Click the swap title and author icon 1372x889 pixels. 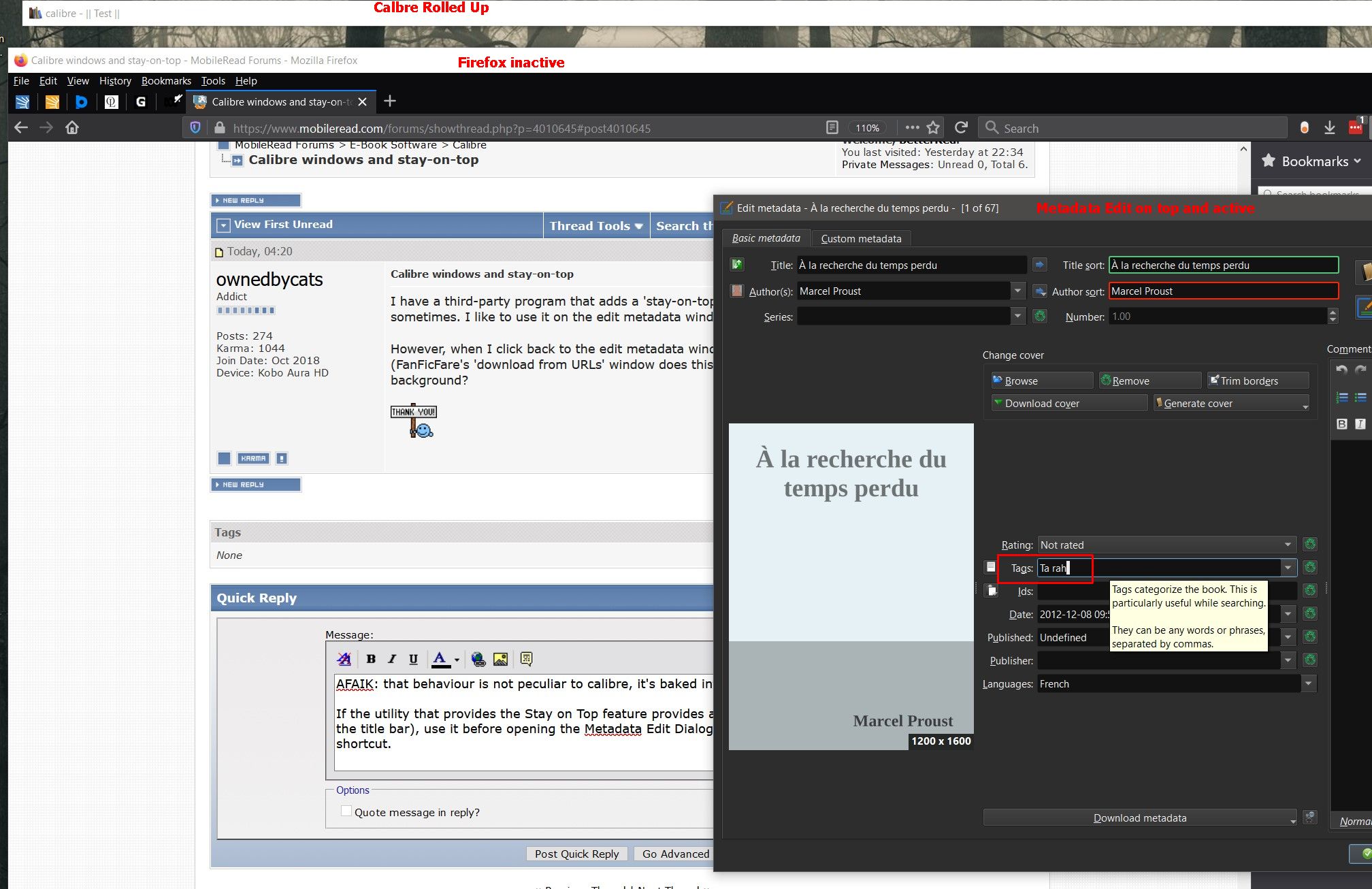pyautogui.click(x=737, y=265)
